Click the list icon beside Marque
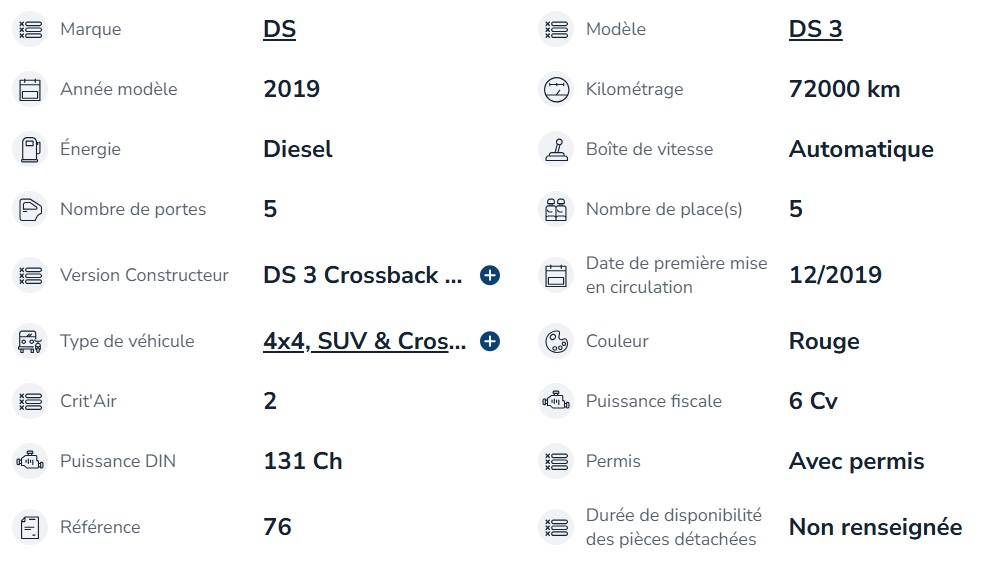Viewport: 983px width, 582px height. 30,29
